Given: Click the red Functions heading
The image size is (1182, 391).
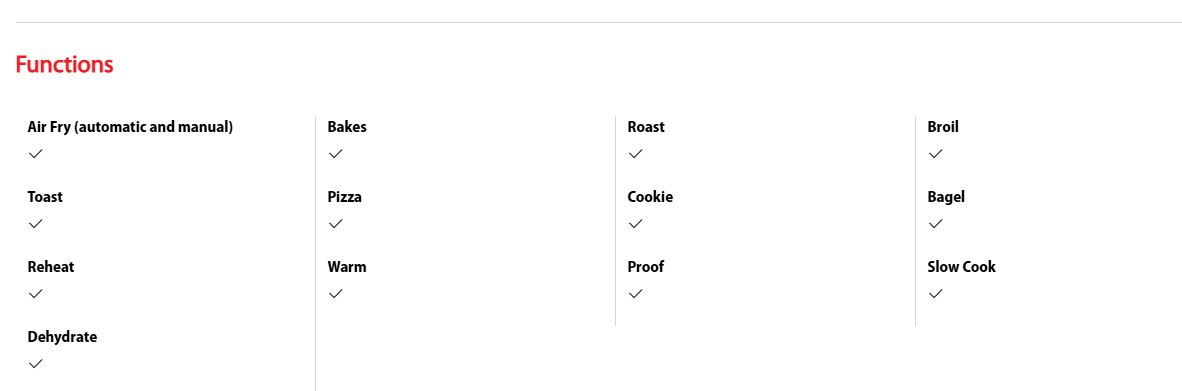Looking at the screenshot, I should coord(64,65).
